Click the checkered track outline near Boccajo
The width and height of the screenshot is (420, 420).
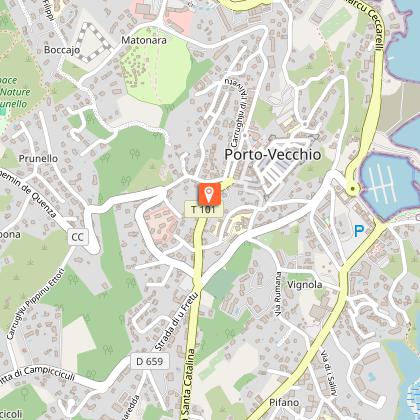click(92, 43)
